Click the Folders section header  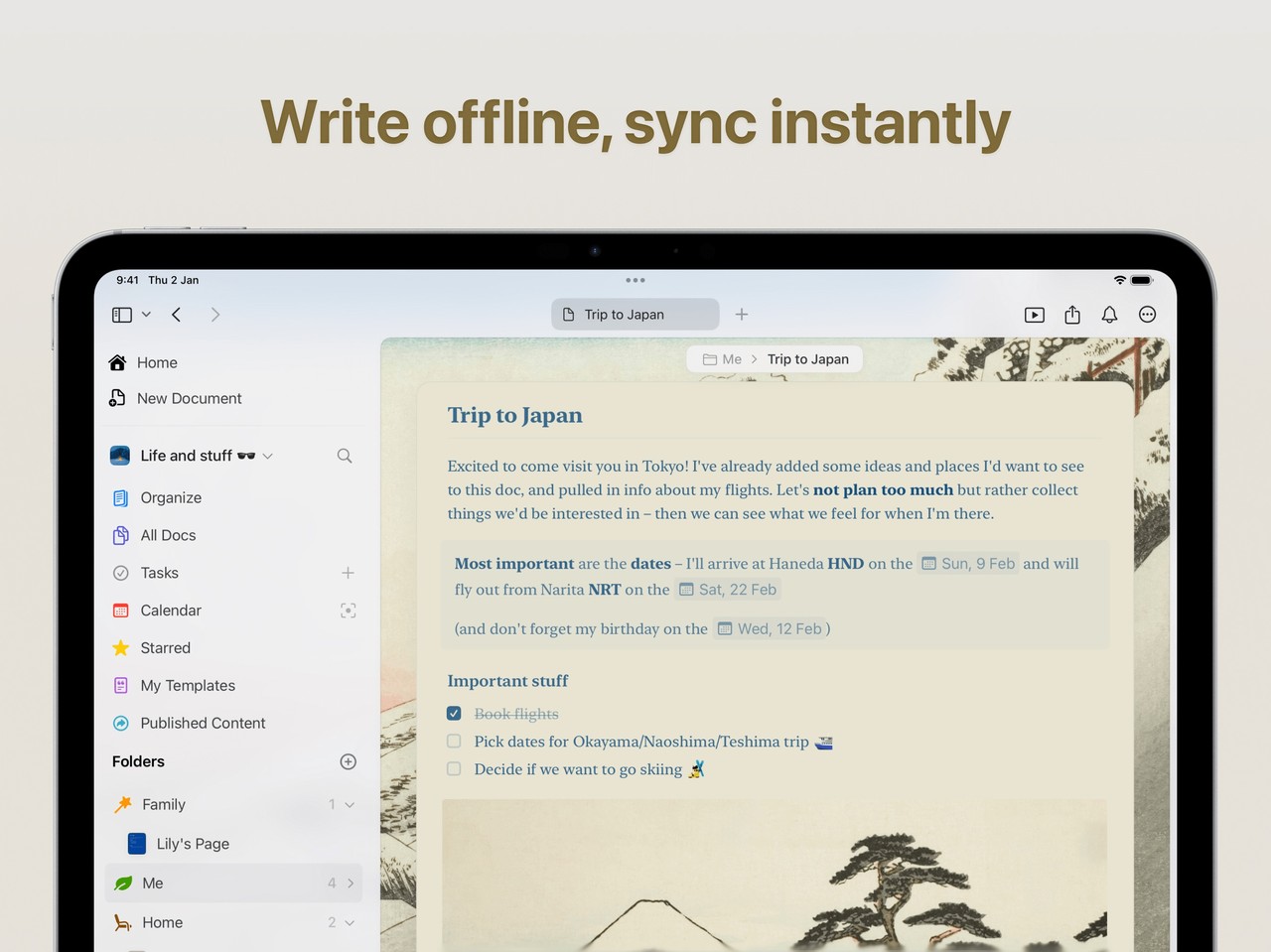[138, 761]
